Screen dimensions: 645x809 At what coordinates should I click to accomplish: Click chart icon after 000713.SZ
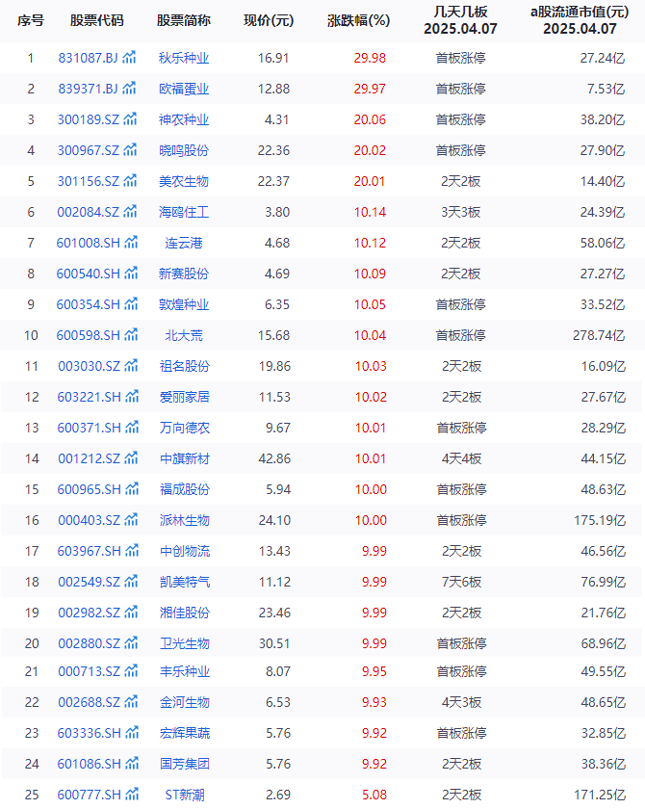tap(132, 671)
